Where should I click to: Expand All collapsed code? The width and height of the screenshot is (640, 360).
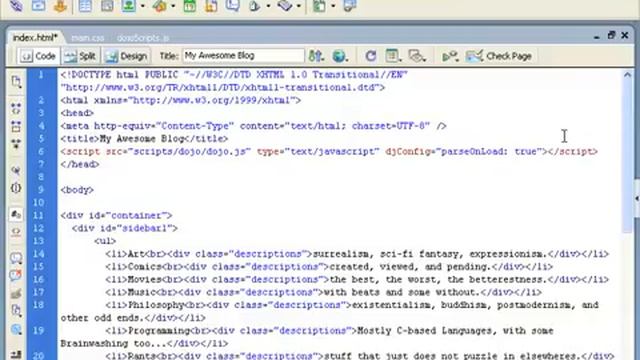coord(16,144)
